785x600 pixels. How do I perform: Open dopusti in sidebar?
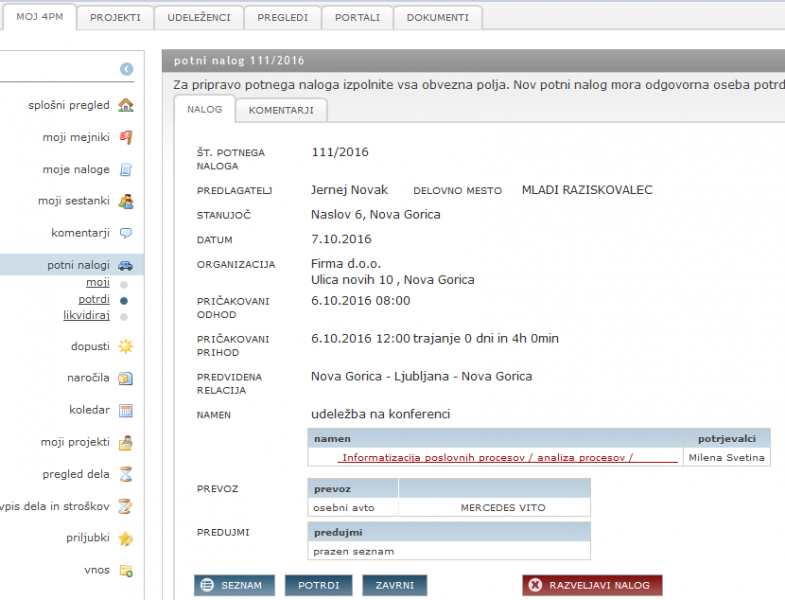(x=90, y=346)
